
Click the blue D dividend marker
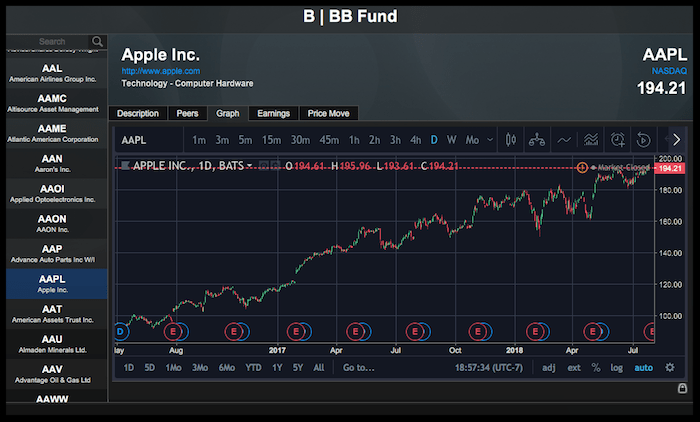click(120, 331)
